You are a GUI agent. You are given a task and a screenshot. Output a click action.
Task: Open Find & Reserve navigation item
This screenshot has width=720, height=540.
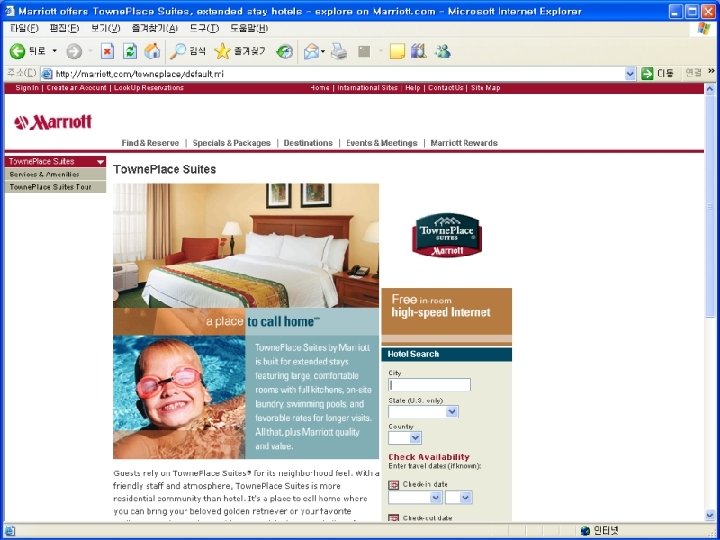(x=150, y=143)
